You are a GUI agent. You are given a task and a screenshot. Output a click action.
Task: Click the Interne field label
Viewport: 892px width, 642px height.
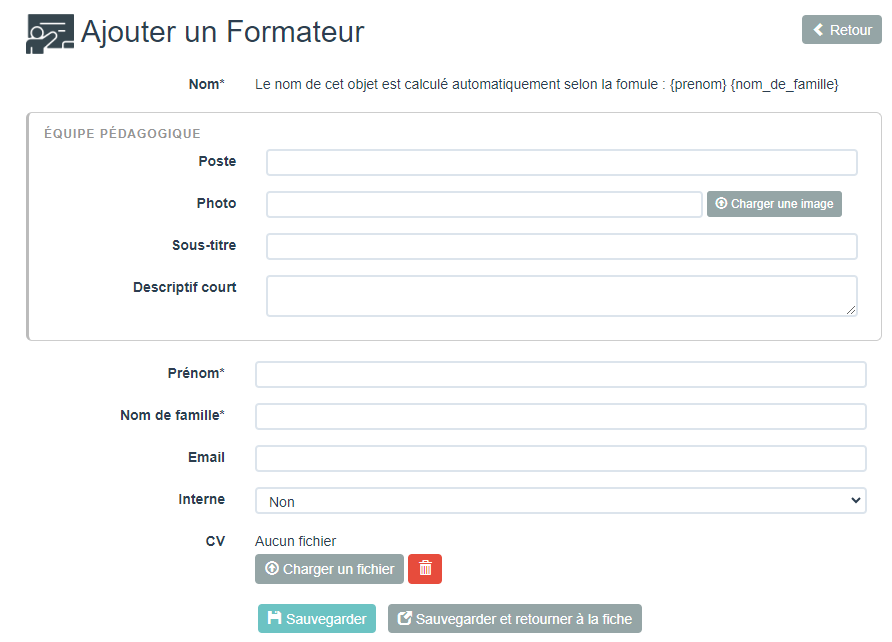[201, 499]
